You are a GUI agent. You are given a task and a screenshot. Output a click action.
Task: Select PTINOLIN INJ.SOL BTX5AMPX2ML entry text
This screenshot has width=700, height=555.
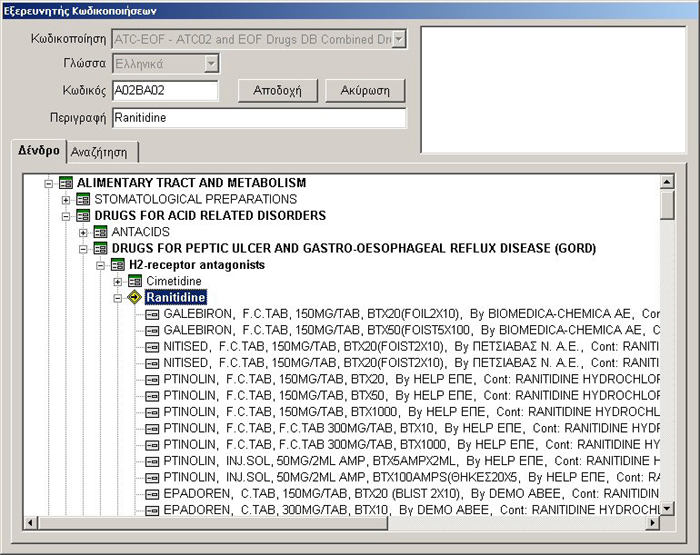[411, 461]
